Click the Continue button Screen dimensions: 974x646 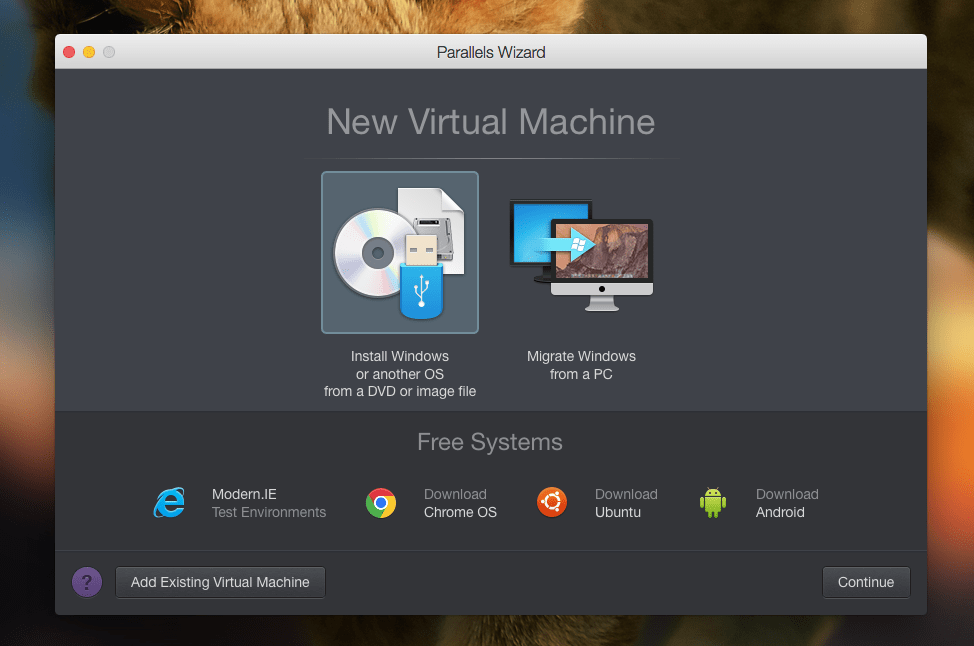[866, 582]
